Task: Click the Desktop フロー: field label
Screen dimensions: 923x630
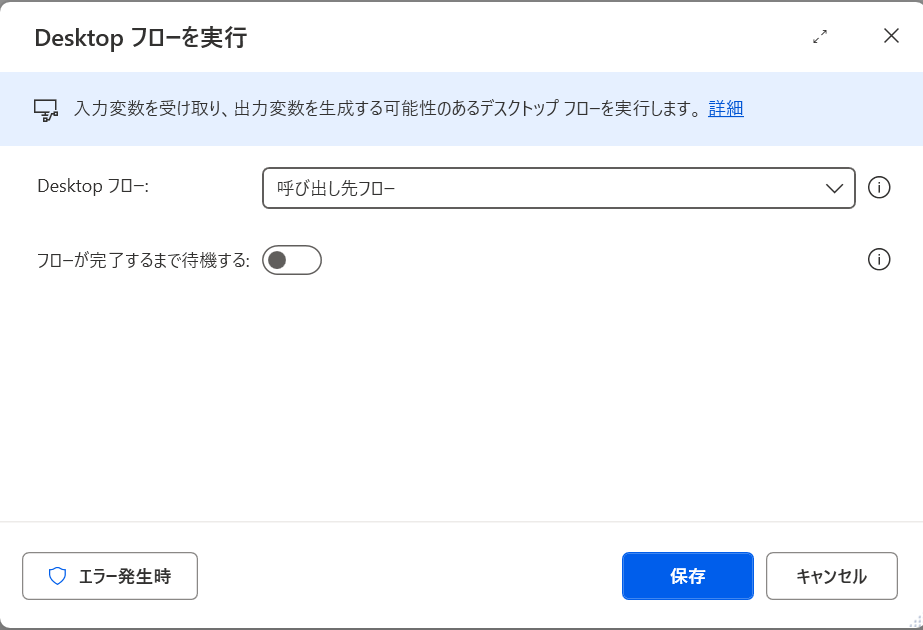Action: tap(93, 186)
